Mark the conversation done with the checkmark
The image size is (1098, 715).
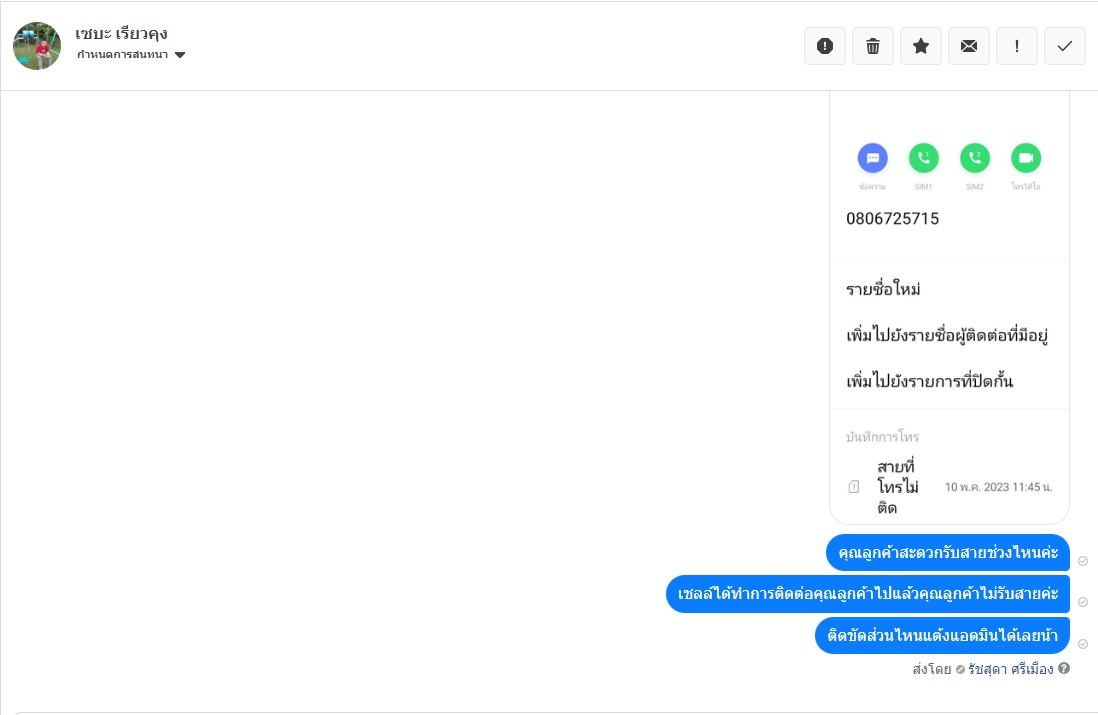[x=1065, y=46]
